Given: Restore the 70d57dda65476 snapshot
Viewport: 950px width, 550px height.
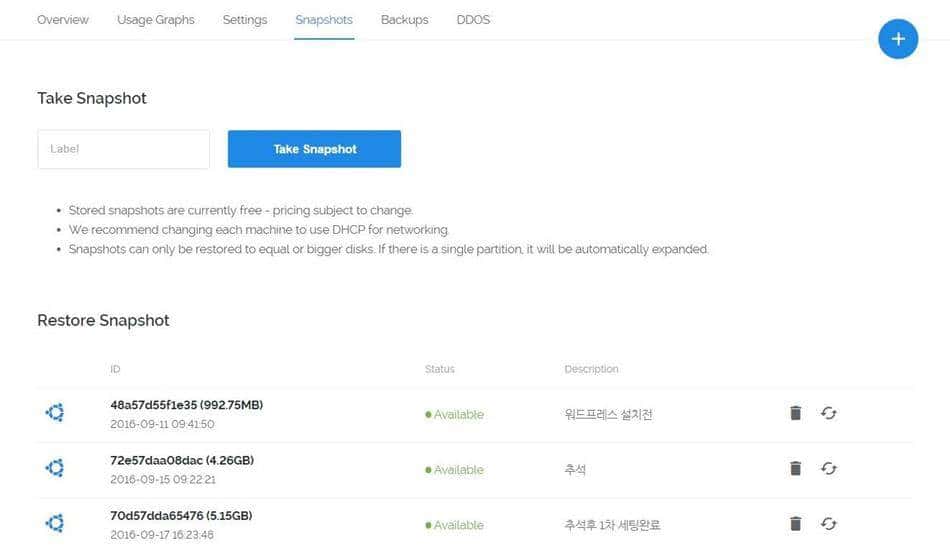Looking at the screenshot, I should pos(828,523).
